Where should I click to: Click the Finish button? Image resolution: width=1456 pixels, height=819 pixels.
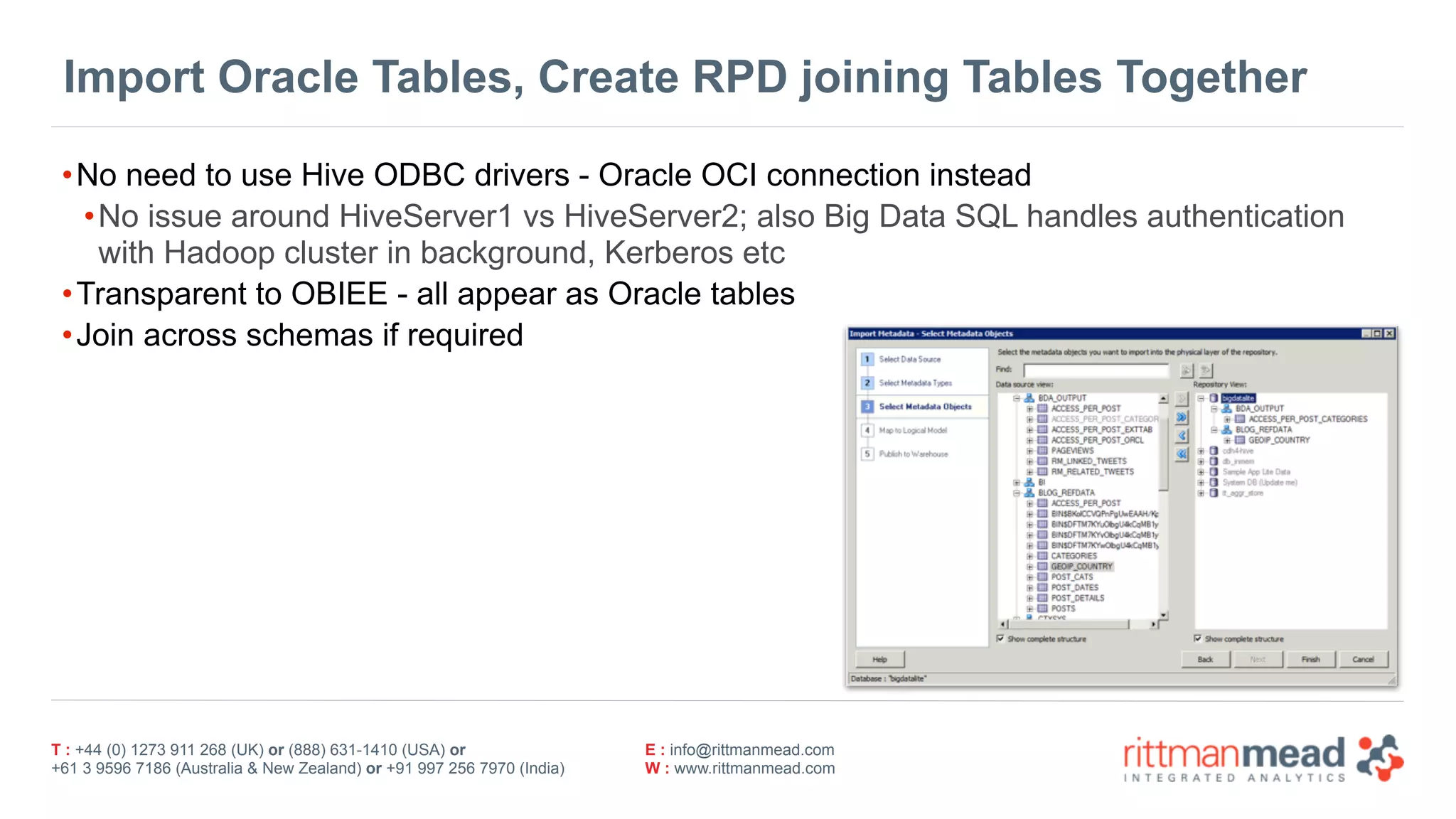[x=1310, y=659]
